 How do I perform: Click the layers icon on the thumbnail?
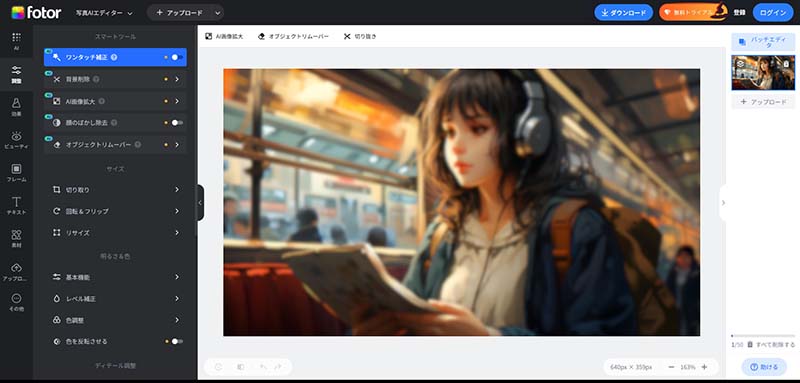pyautogui.click(x=740, y=63)
